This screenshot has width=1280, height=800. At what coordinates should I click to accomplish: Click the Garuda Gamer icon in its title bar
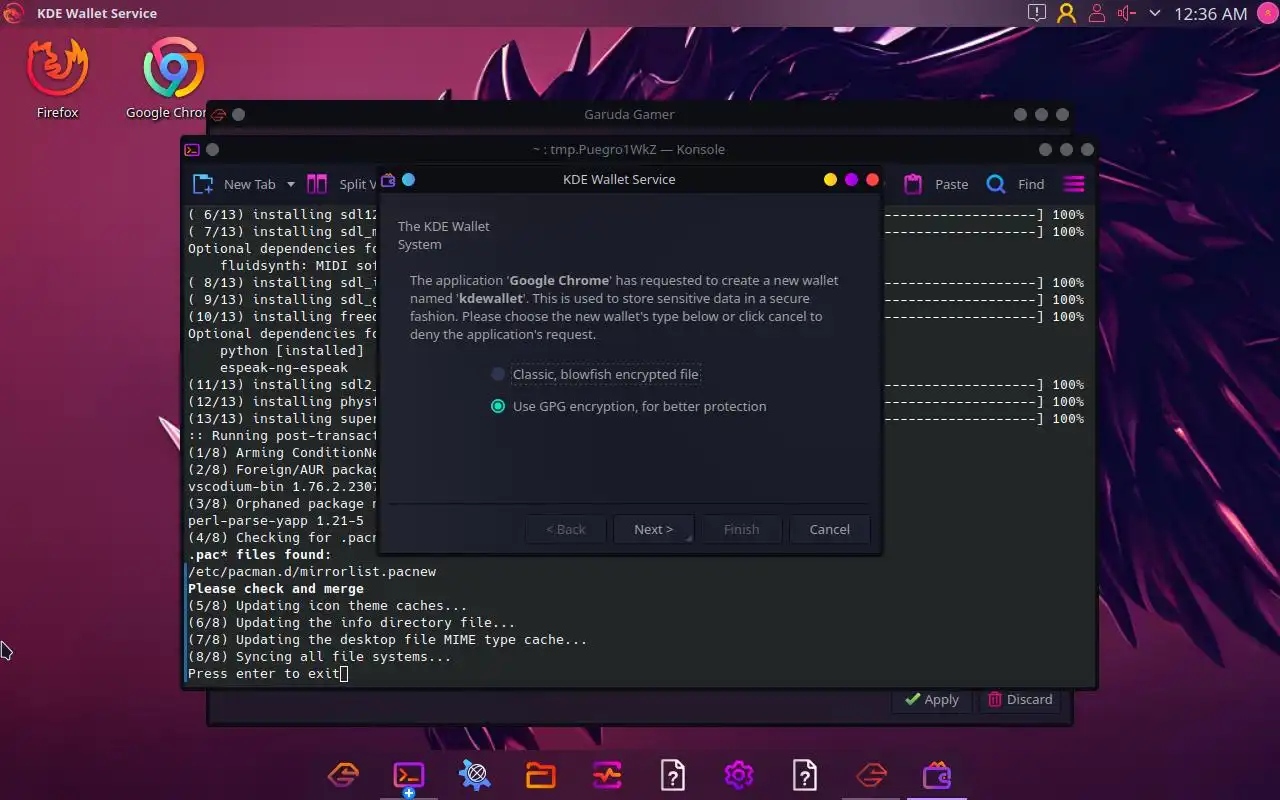click(218, 115)
